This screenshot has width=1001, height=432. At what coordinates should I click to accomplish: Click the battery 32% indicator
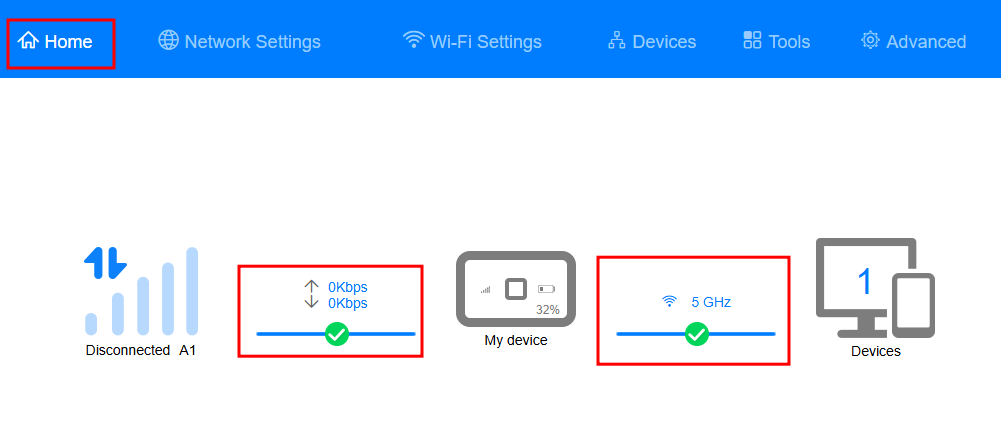[x=548, y=310]
